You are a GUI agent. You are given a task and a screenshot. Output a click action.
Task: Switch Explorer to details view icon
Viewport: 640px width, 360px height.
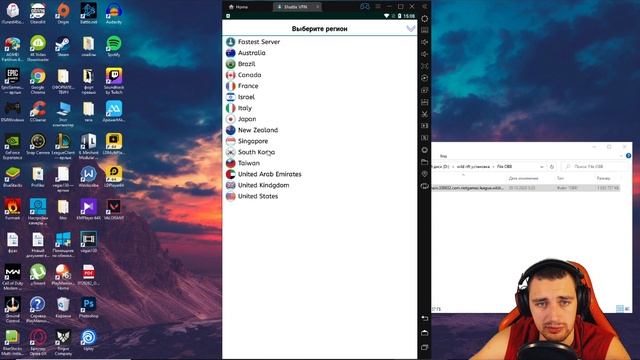620,309
